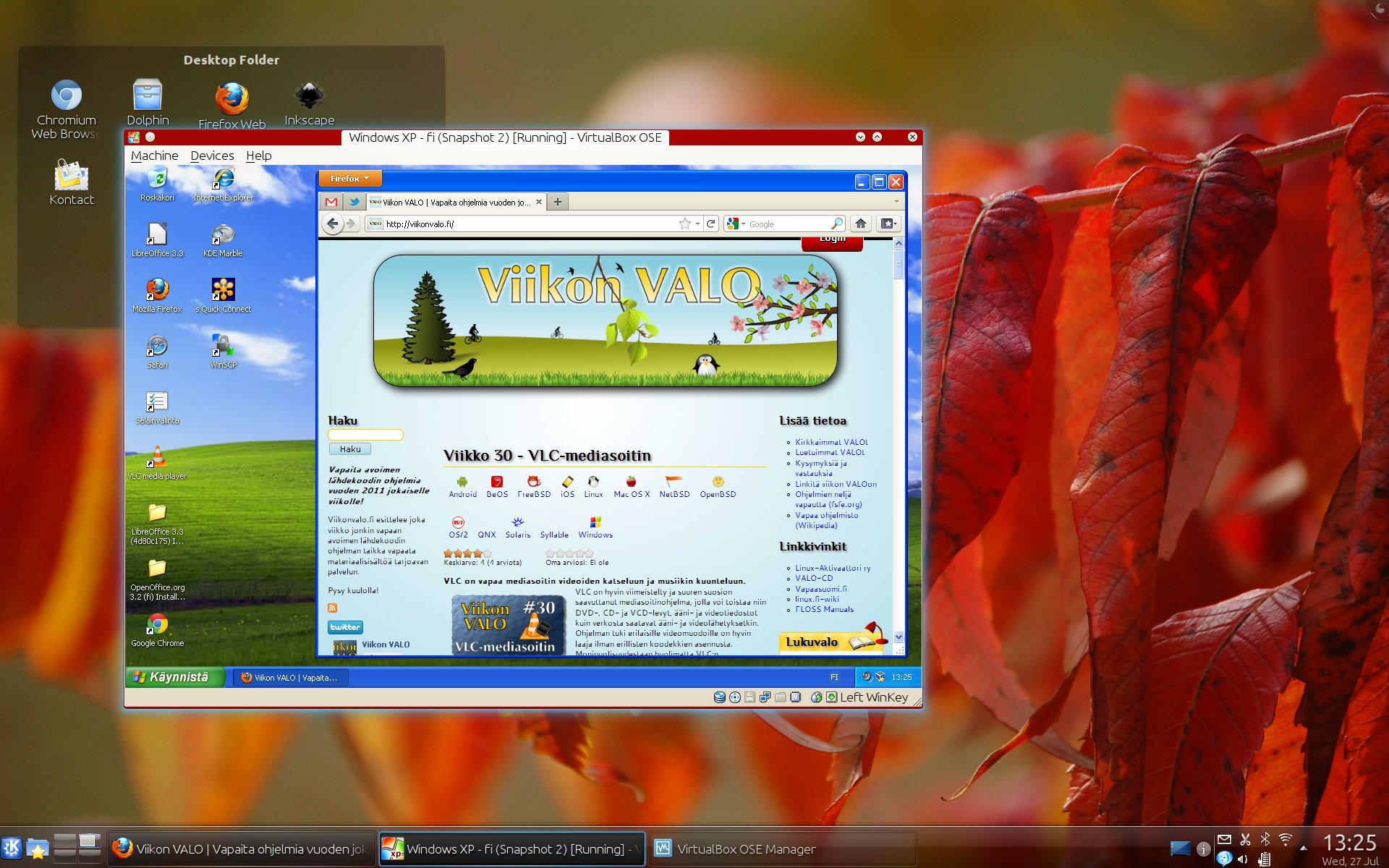
Task: Select the WinSCP desktop icon
Action: pos(223,352)
